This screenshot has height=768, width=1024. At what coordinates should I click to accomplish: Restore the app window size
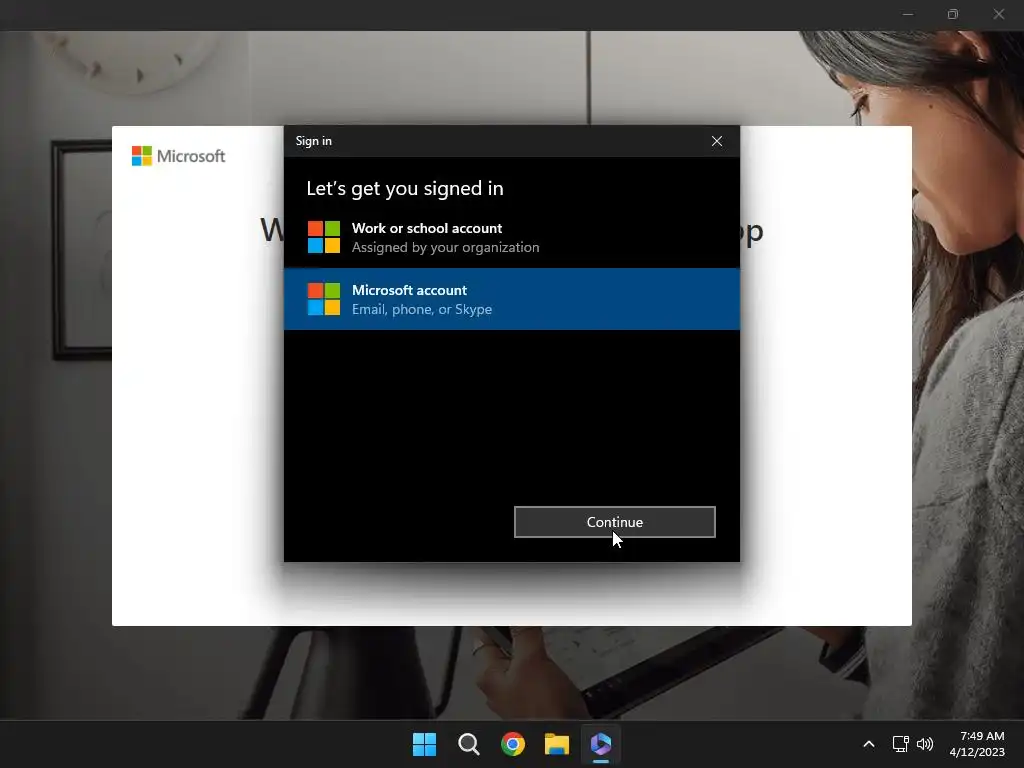(x=953, y=14)
